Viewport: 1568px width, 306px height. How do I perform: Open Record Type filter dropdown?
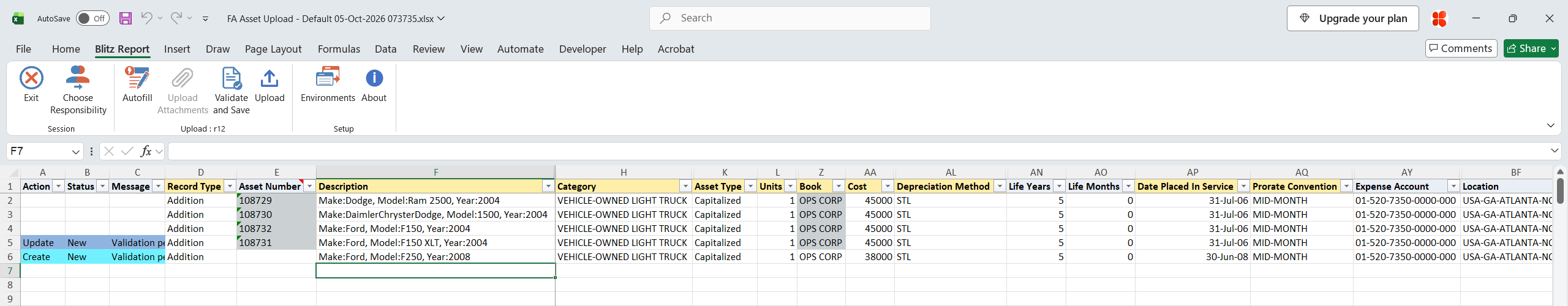(230, 187)
